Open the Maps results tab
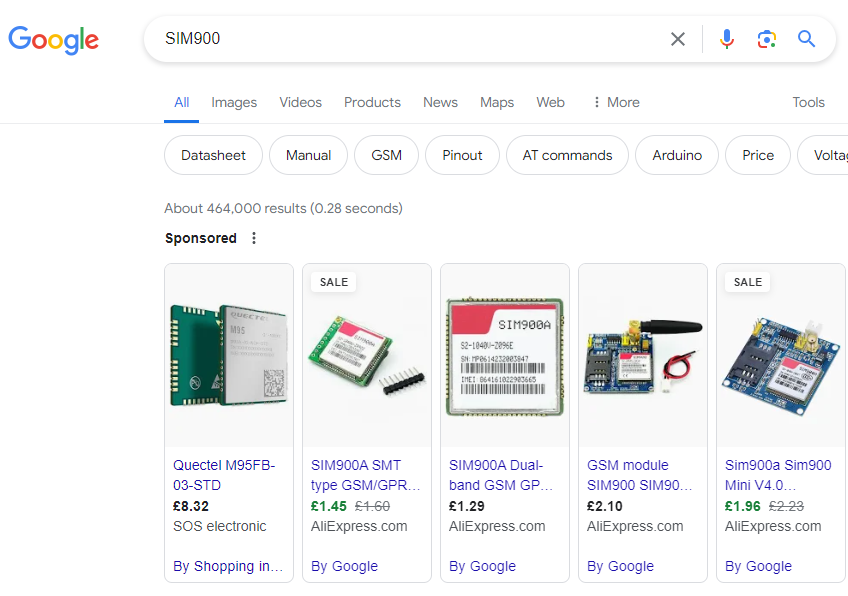This screenshot has width=848, height=596. click(497, 102)
